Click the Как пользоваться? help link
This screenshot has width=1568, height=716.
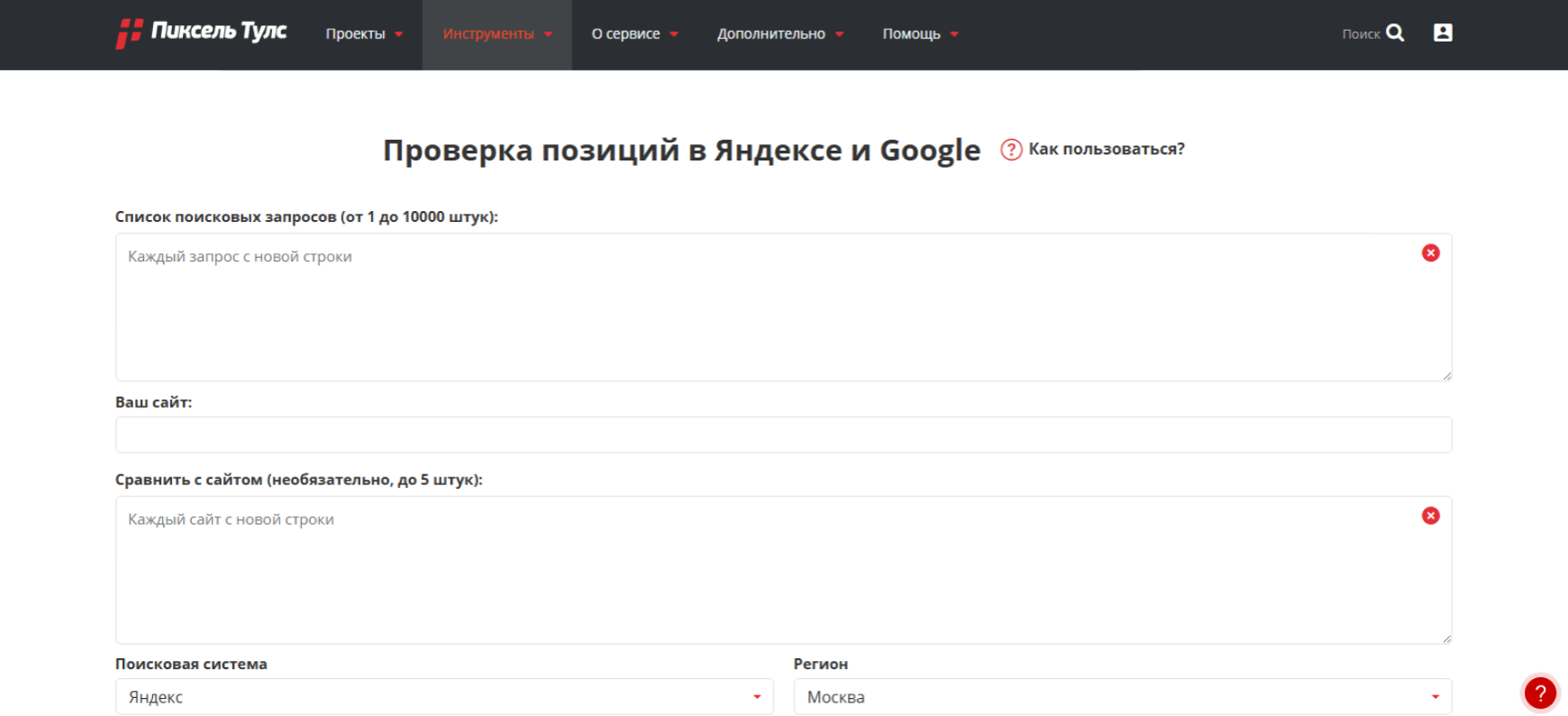coord(1107,149)
